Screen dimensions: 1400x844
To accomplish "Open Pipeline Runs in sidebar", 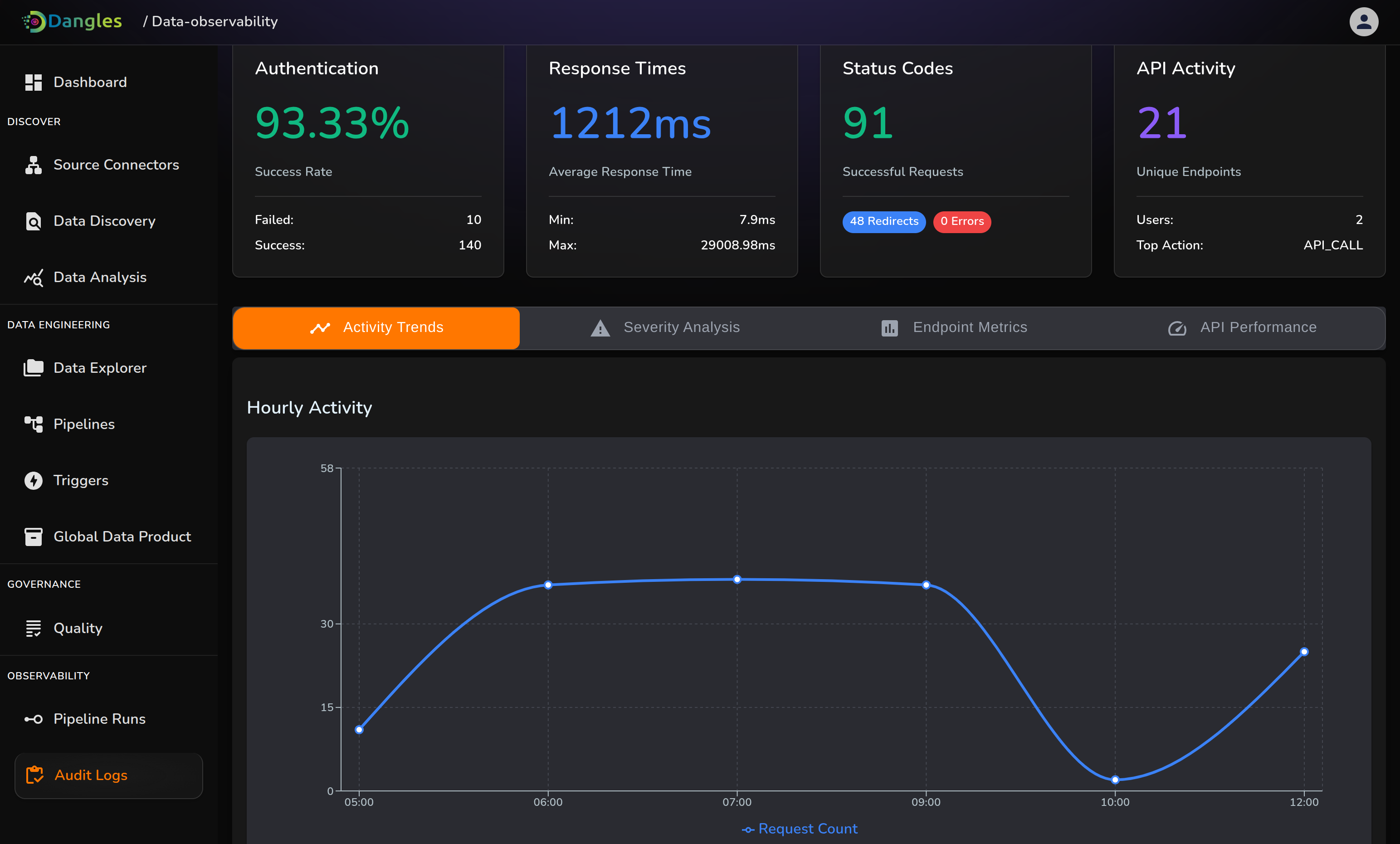I will pos(99,719).
